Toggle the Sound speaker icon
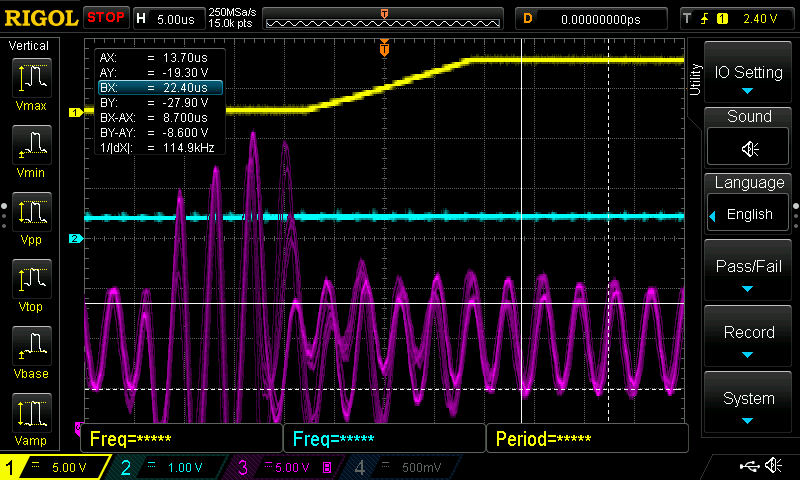This screenshot has width=800, height=480. [x=749, y=148]
